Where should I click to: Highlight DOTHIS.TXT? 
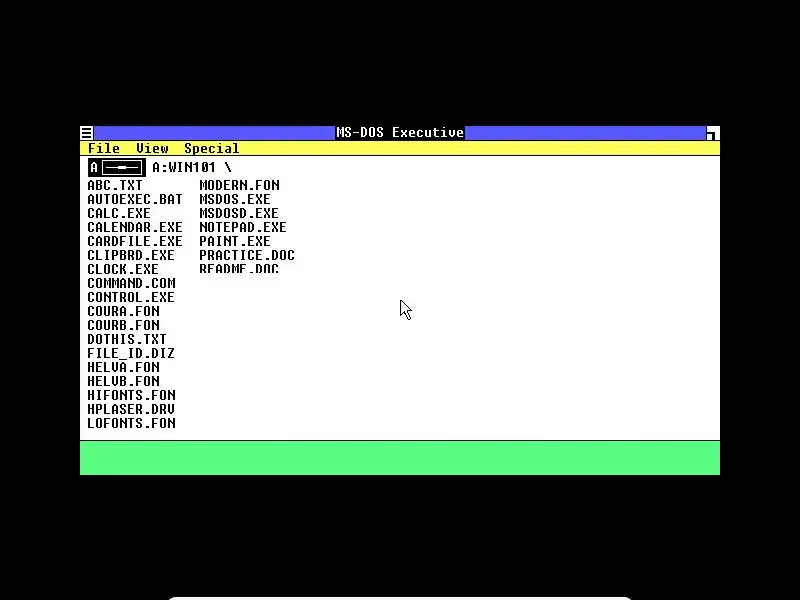point(127,339)
